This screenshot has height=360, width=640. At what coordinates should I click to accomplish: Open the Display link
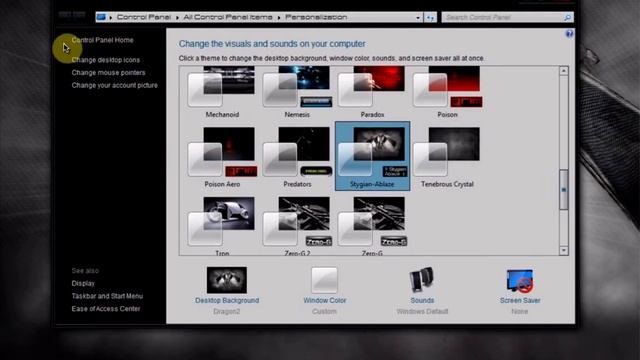(83, 283)
